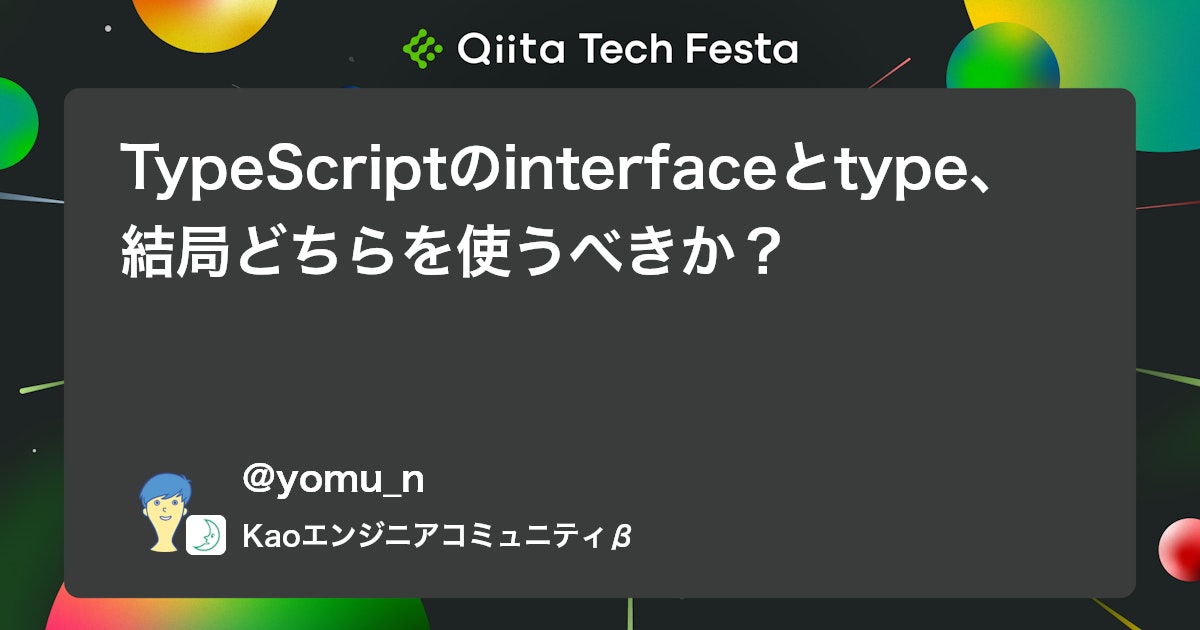This screenshot has width=1200, height=630.
Task: Open Kaoエンジニアコミュニティβ organization name
Action: (436, 536)
